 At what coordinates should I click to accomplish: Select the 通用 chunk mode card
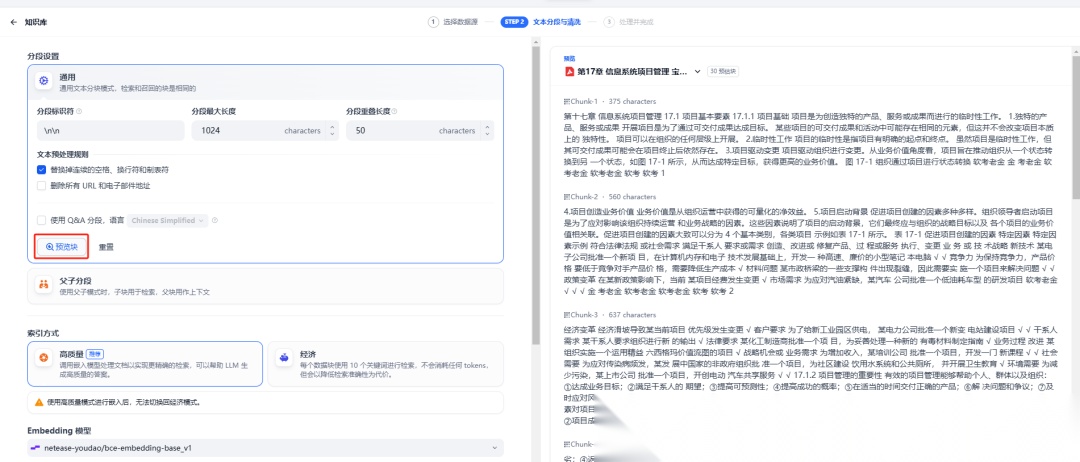(x=265, y=81)
